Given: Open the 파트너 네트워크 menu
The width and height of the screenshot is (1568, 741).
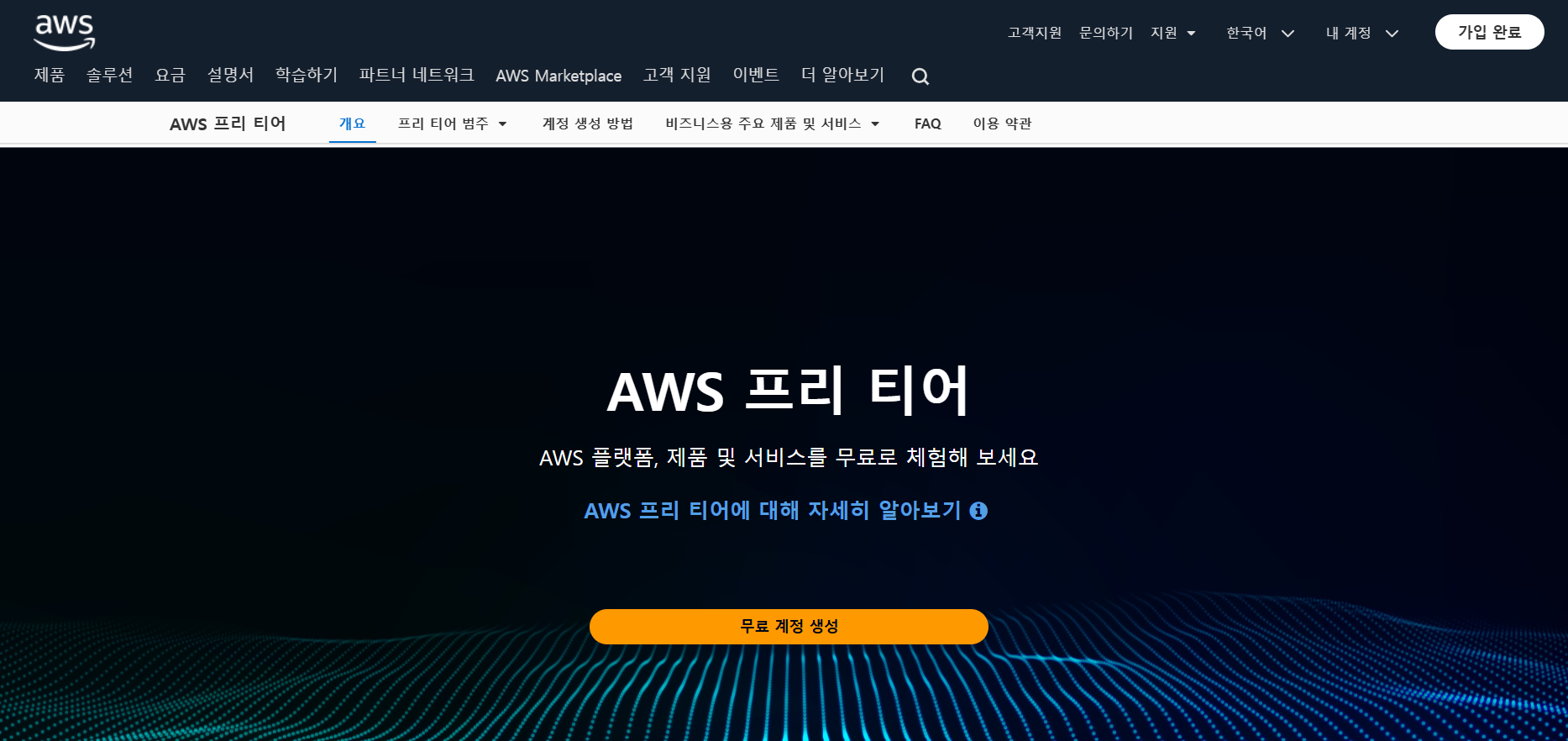Looking at the screenshot, I should (x=417, y=75).
